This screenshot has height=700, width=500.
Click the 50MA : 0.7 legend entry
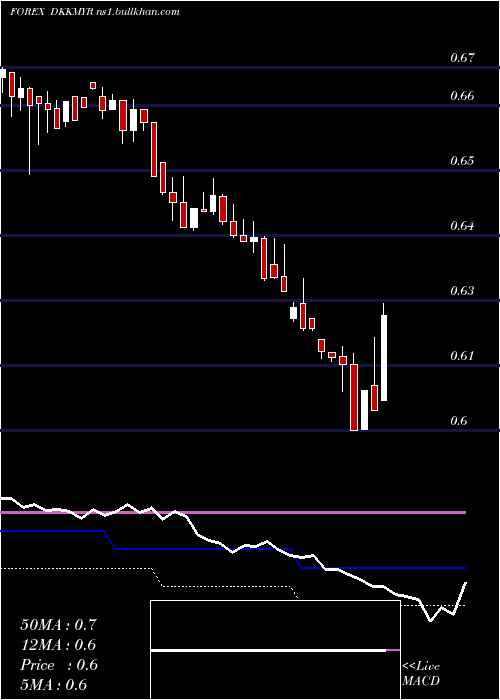tap(58, 625)
